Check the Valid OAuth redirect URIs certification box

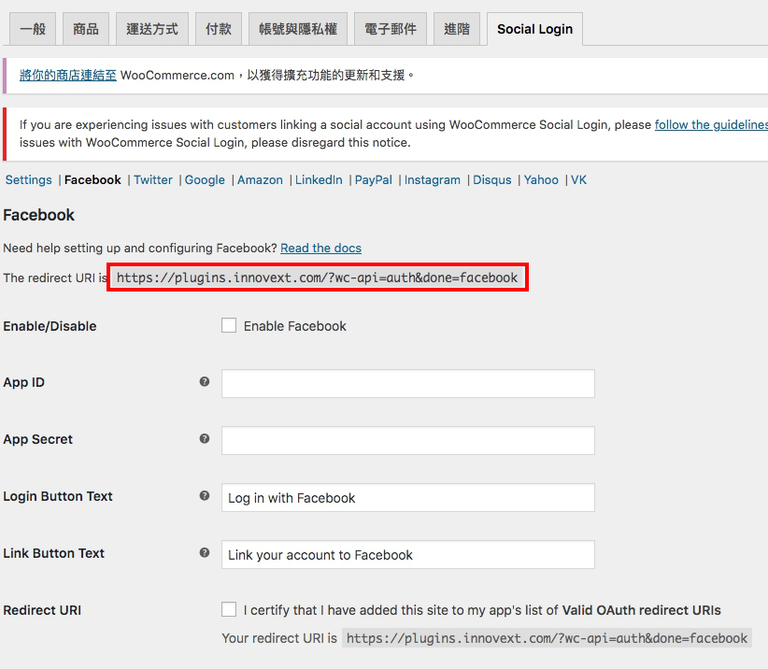(x=229, y=610)
